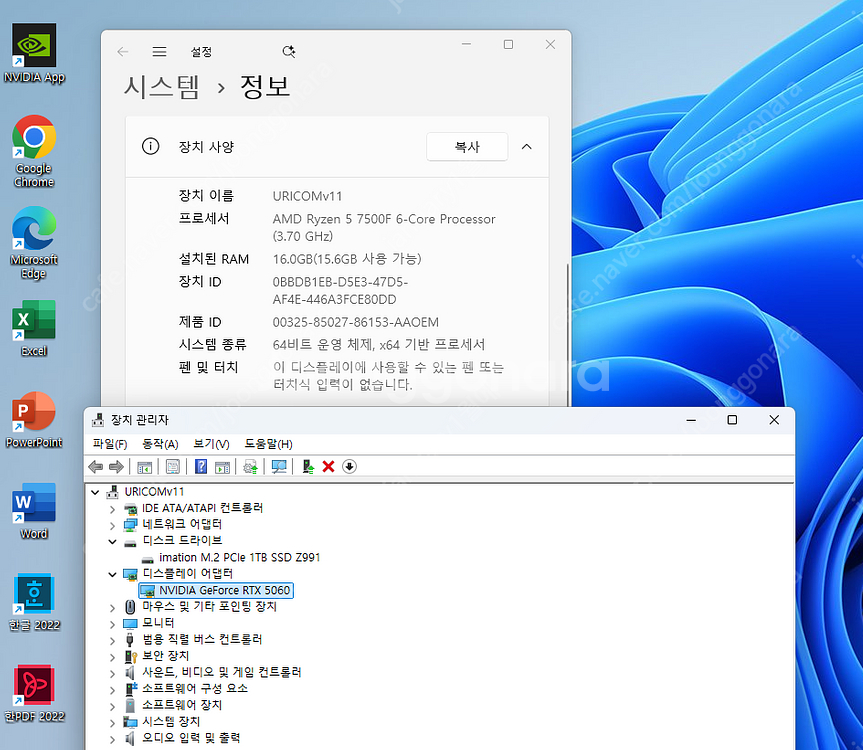
Task: Minimize the Settings window
Action: (x=467, y=44)
